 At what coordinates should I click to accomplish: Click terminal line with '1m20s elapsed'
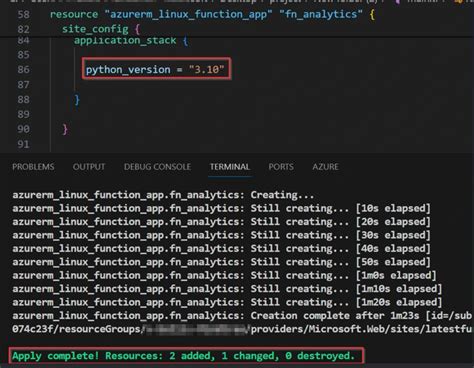pos(227,302)
